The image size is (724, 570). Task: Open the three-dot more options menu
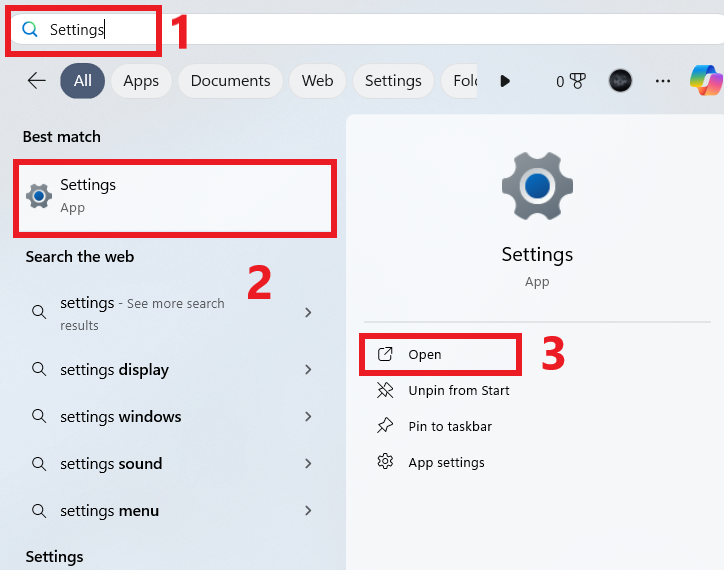pos(663,81)
